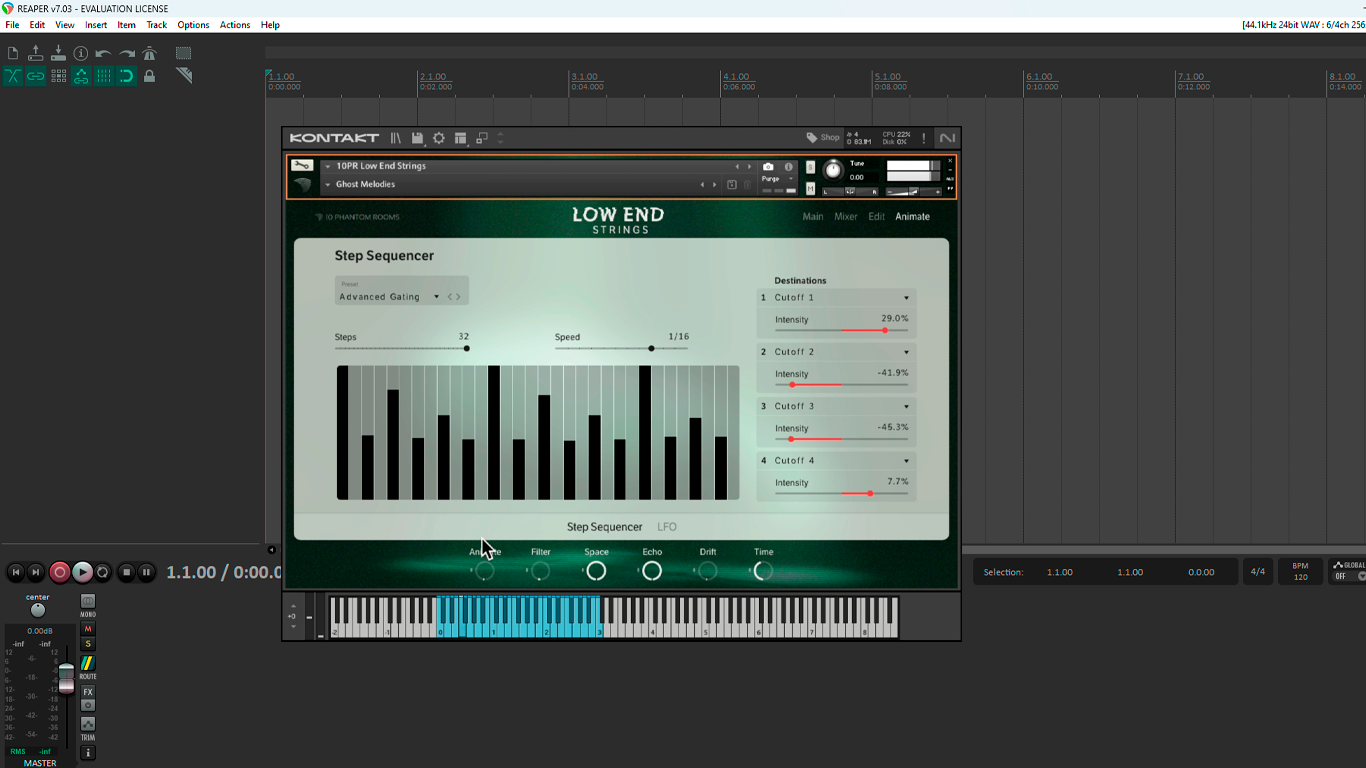The height and width of the screenshot is (768, 1366).
Task: Click the Echo knob
Action: tap(652, 571)
